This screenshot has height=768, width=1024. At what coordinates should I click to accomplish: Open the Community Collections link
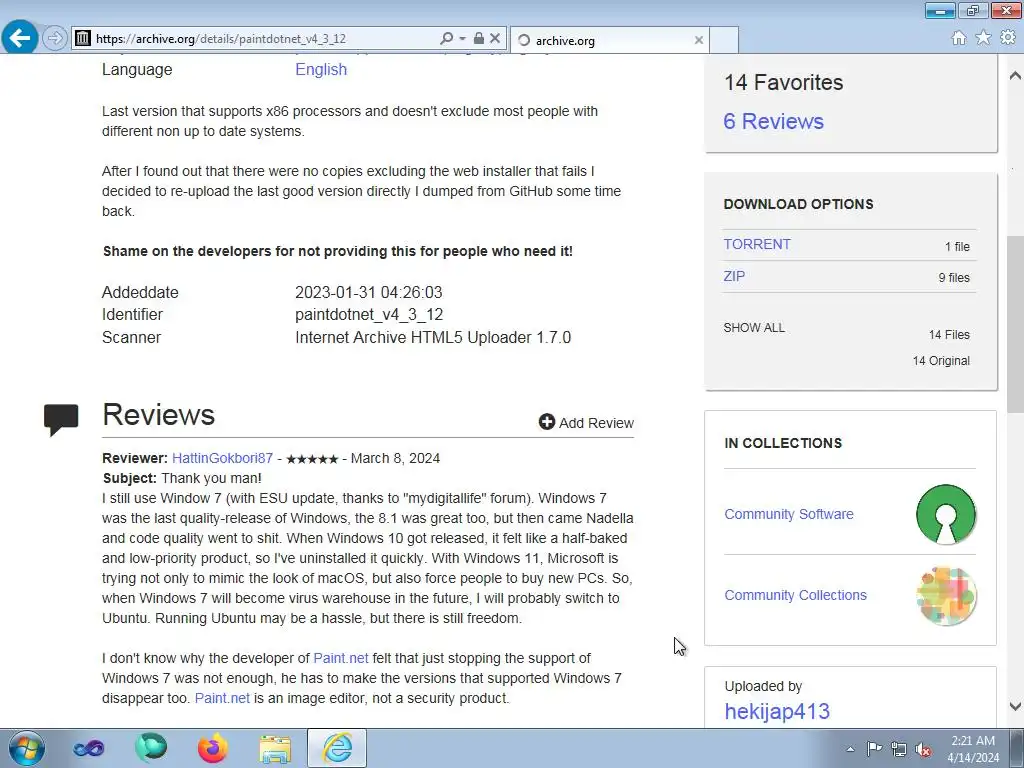point(795,595)
